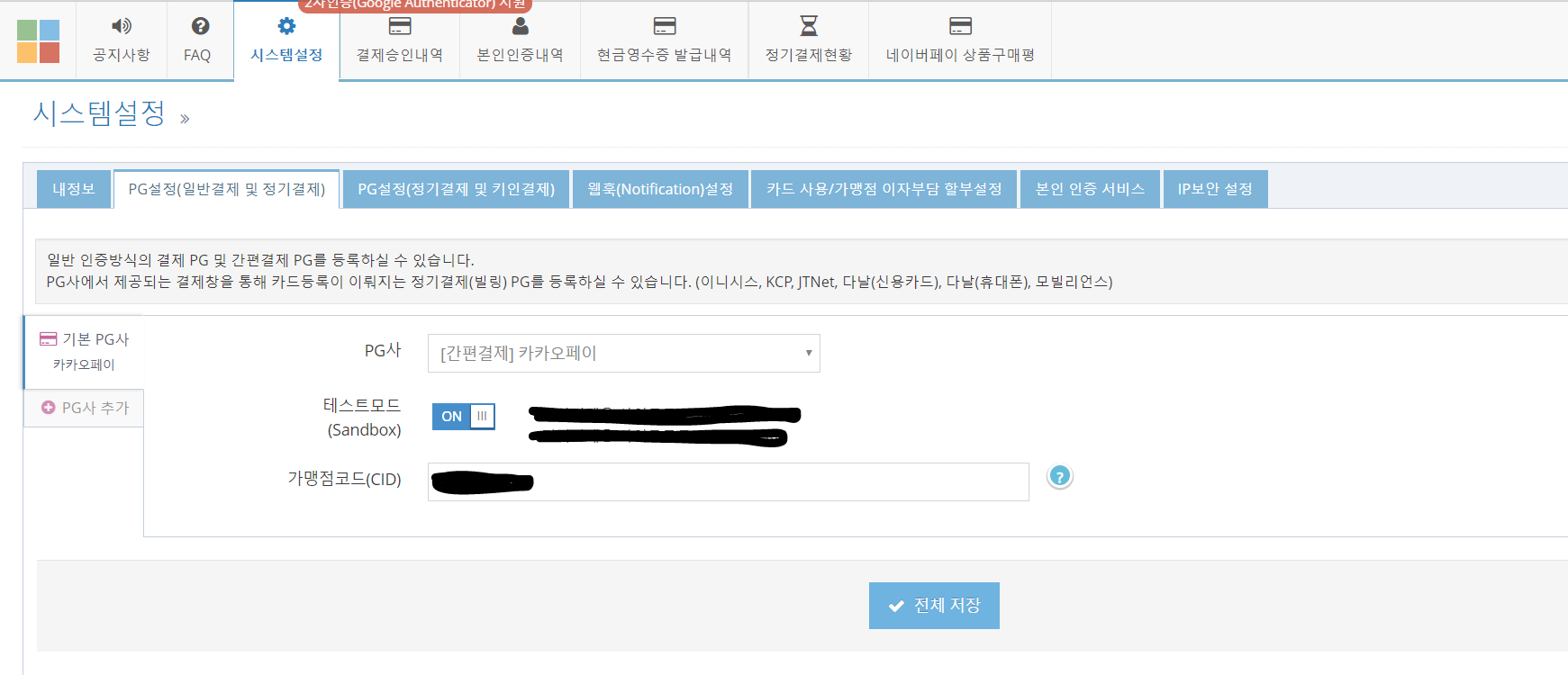Open 현금영수증 발급내역 menu
This screenshot has height=675, width=1568.
click(664, 40)
